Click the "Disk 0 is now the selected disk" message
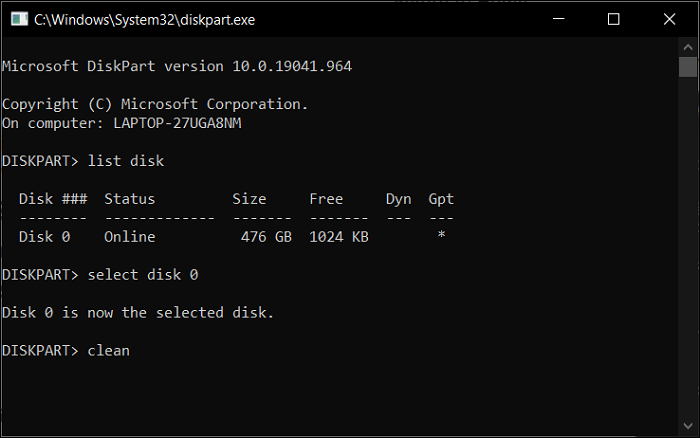 [x=138, y=313]
